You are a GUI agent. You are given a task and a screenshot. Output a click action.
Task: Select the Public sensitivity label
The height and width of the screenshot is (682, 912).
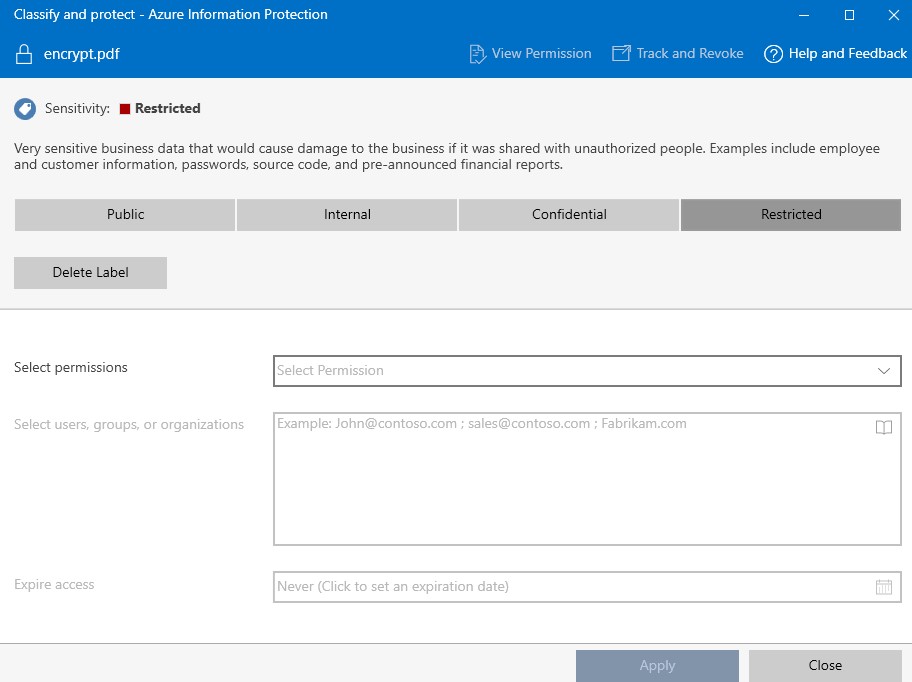coord(125,215)
